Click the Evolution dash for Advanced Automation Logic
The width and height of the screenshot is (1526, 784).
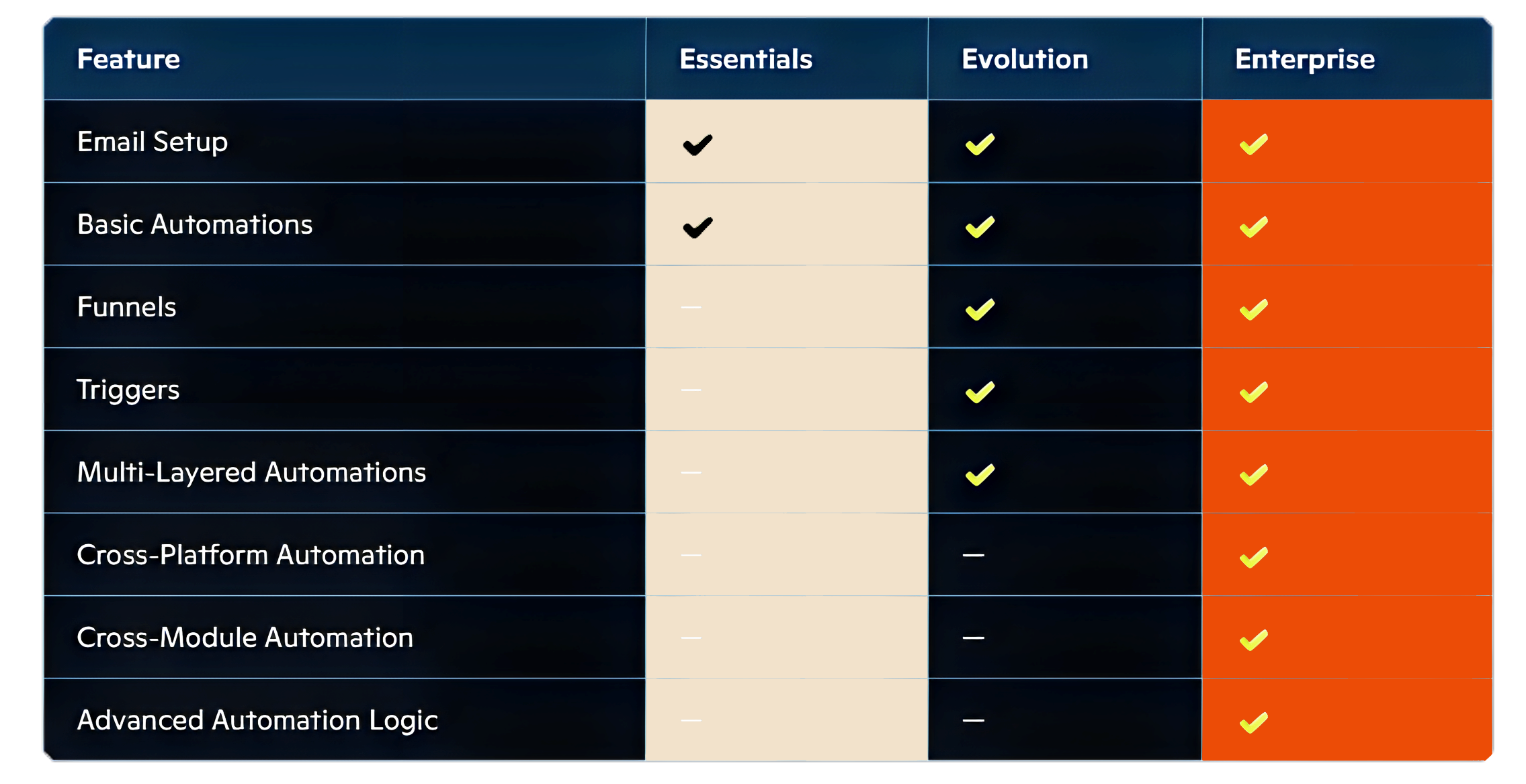pyautogui.click(x=973, y=720)
